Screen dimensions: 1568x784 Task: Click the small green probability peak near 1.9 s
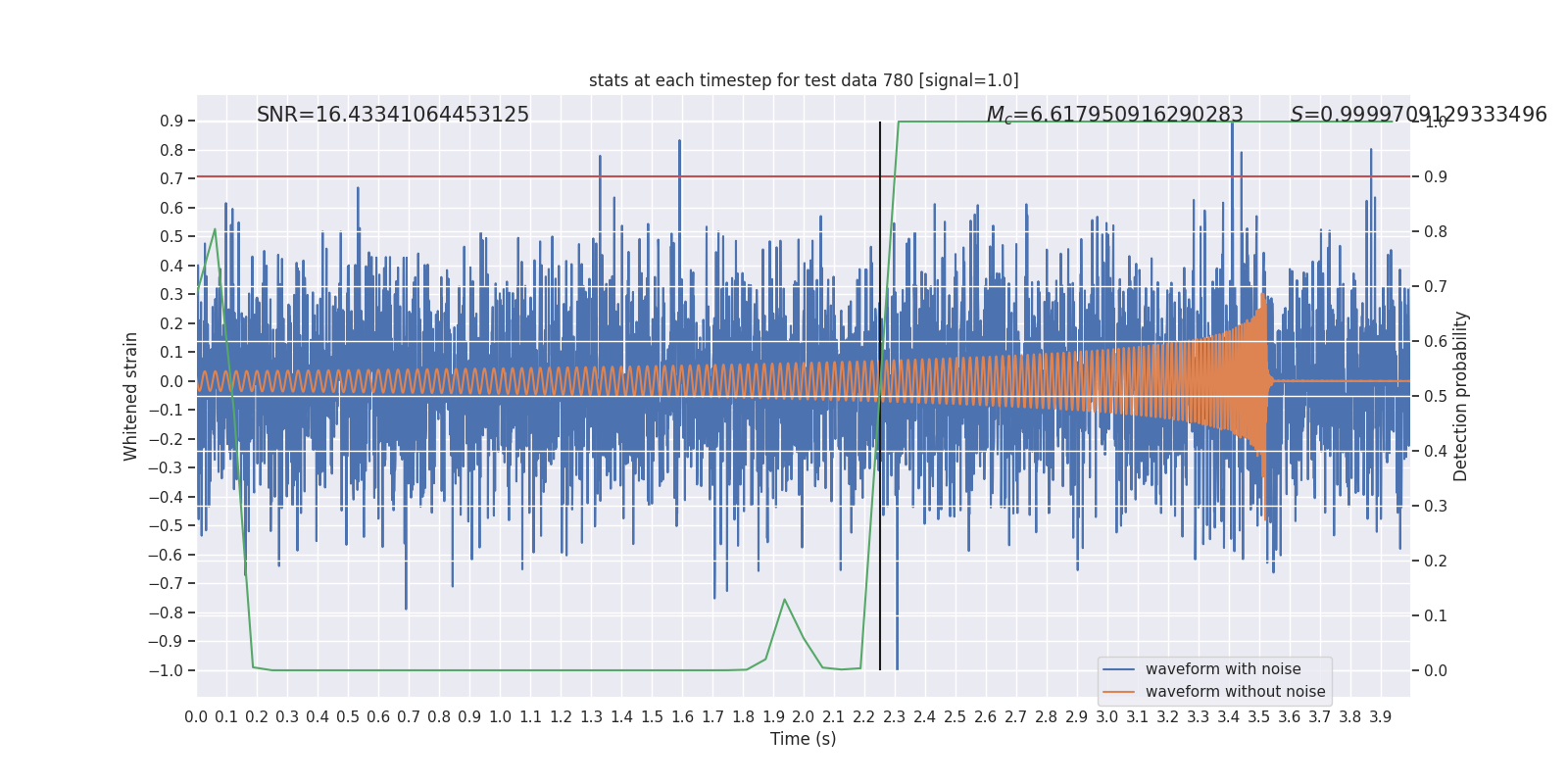pos(784,601)
